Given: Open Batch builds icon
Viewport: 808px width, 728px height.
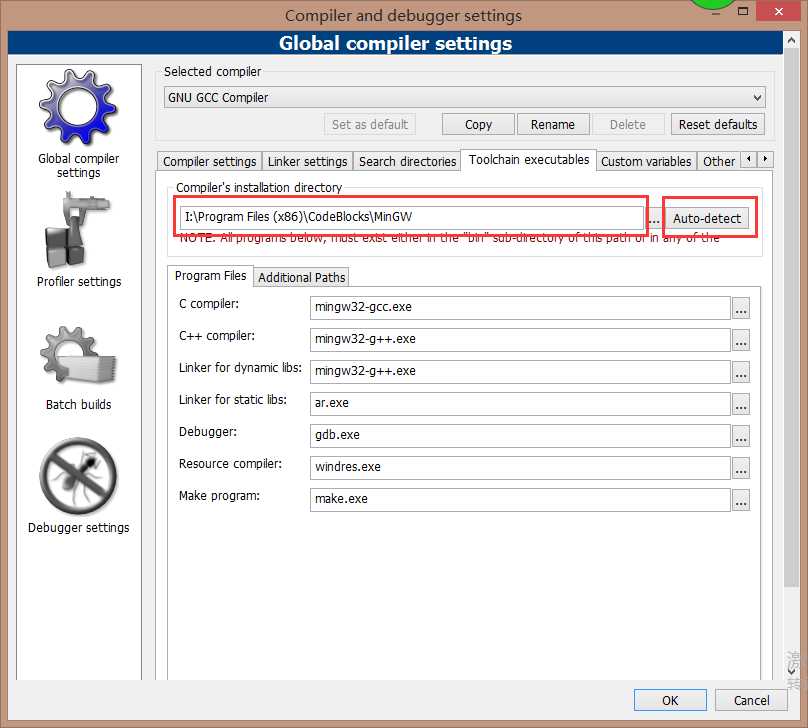Looking at the screenshot, I should (x=78, y=355).
